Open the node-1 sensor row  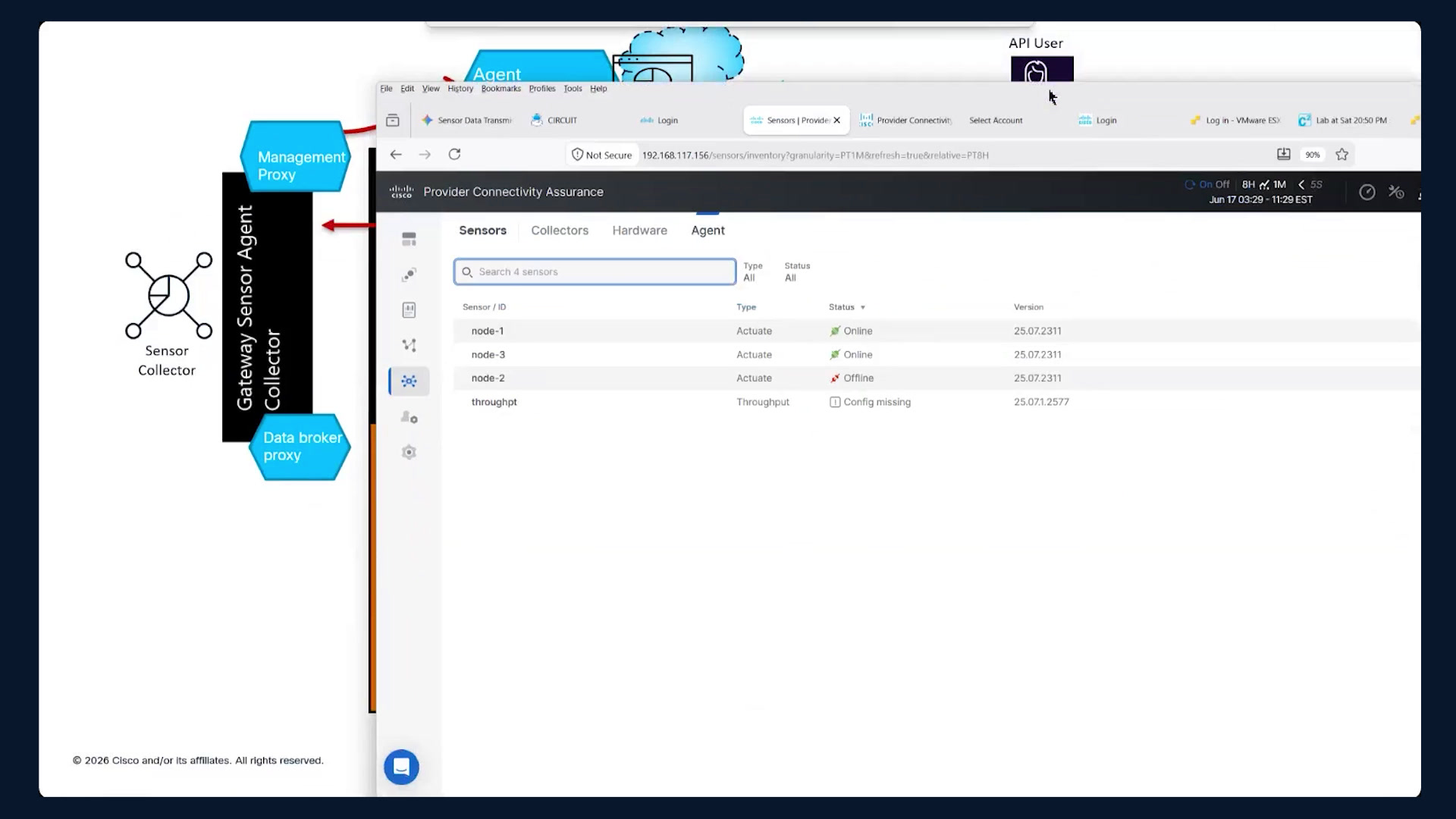[937, 331]
